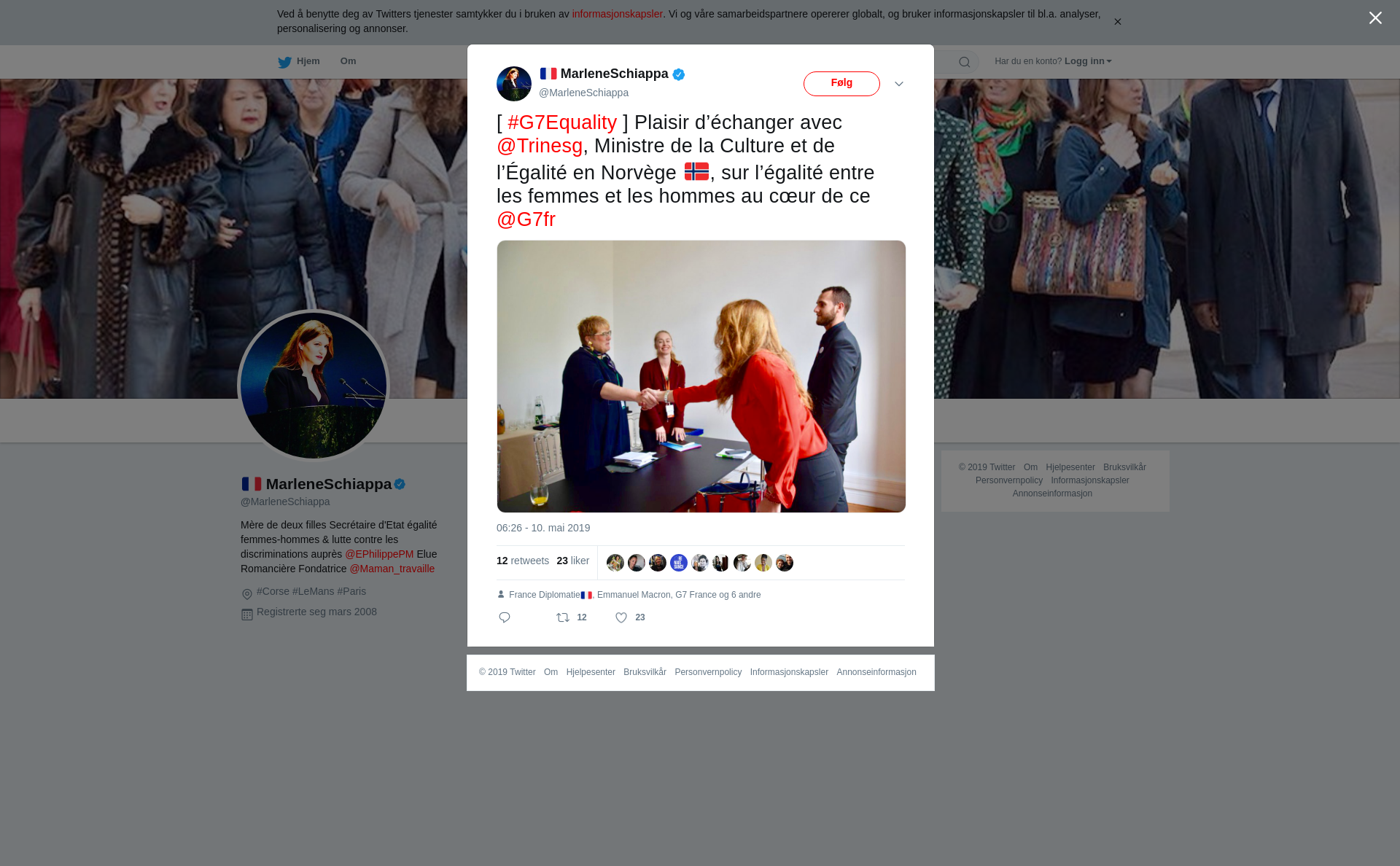Click the Følg button
The width and height of the screenshot is (1400, 866).
click(x=841, y=84)
